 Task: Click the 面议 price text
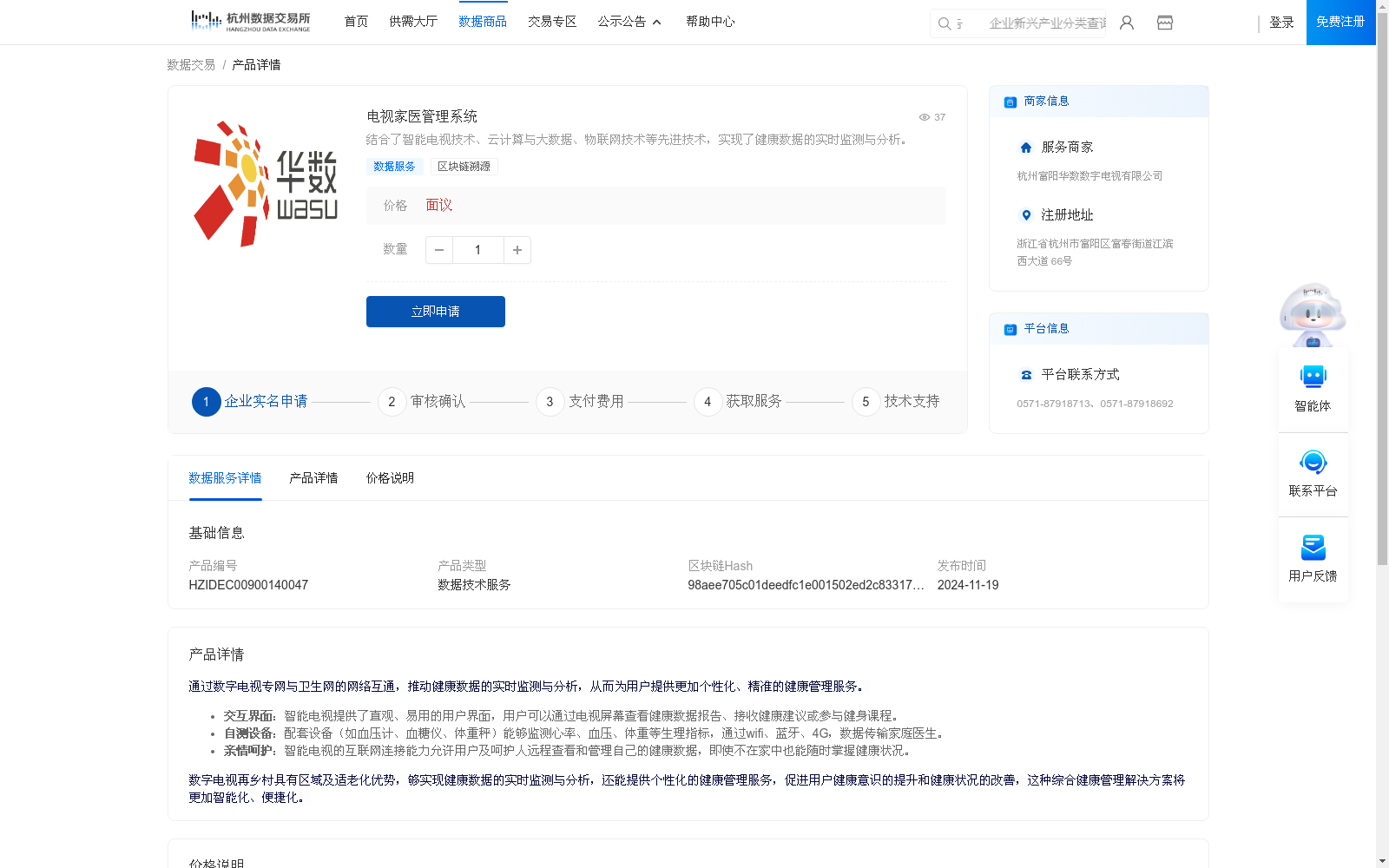[439, 206]
